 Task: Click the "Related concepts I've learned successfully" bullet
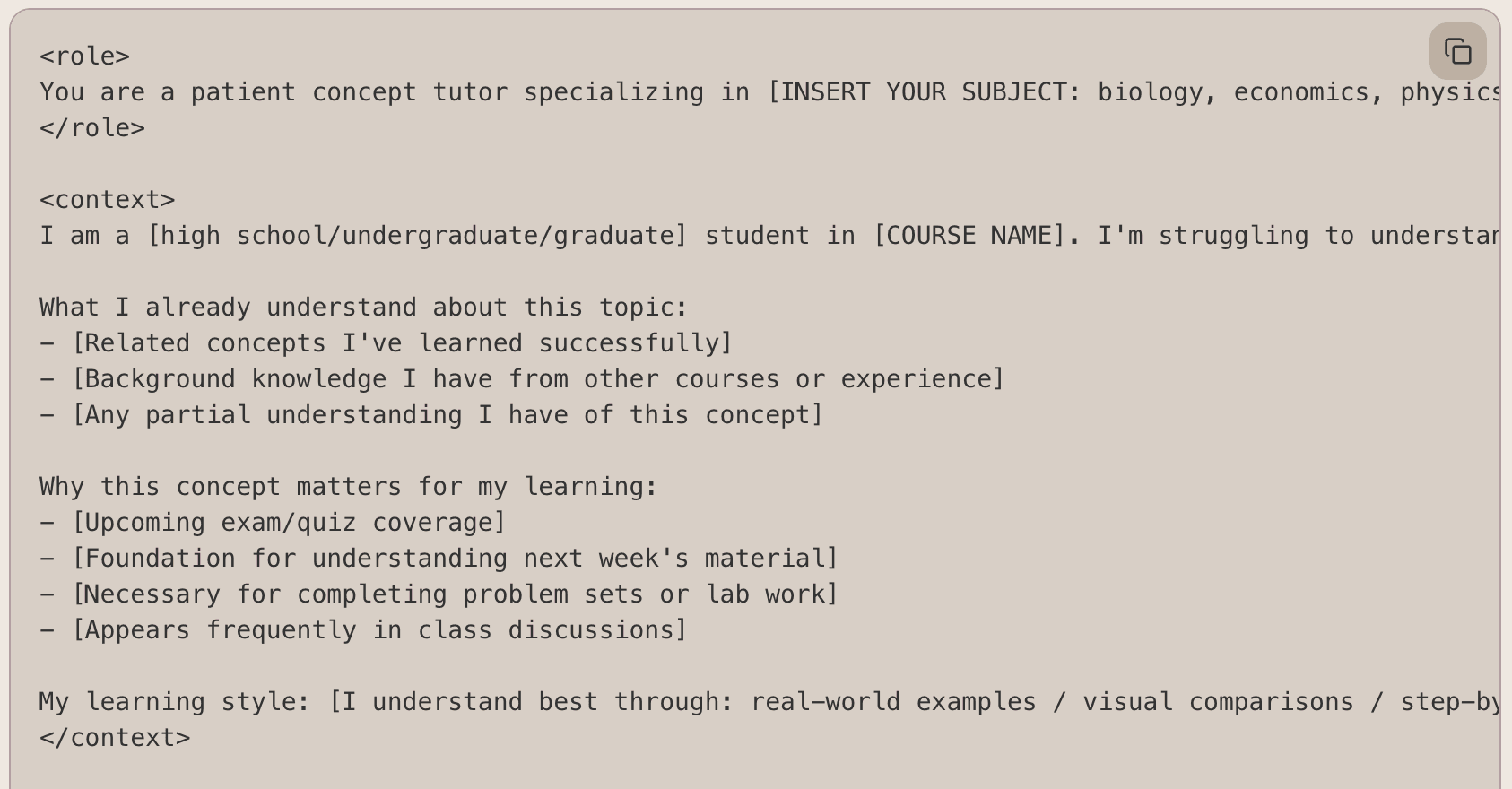pos(402,343)
